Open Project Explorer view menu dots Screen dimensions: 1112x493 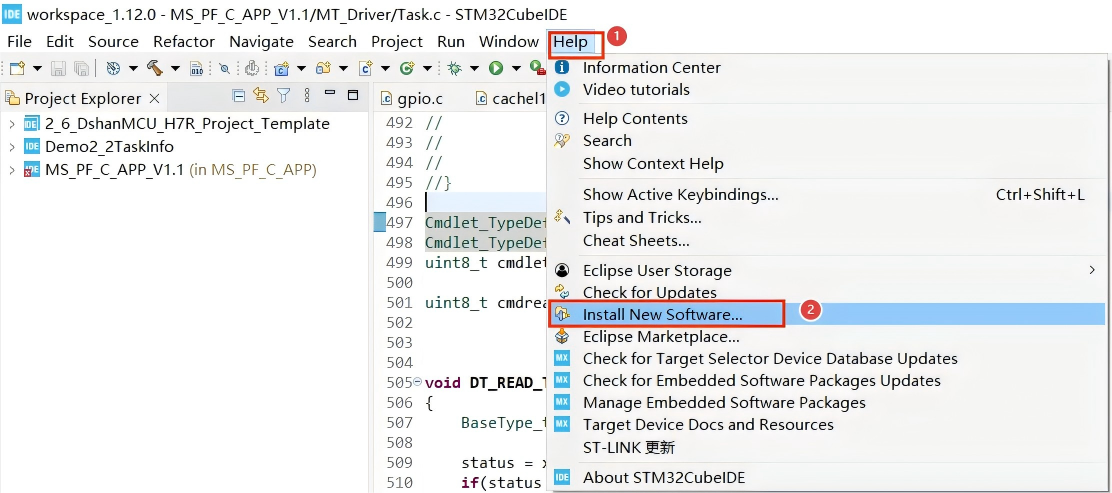pyautogui.click(x=306, y=95)
